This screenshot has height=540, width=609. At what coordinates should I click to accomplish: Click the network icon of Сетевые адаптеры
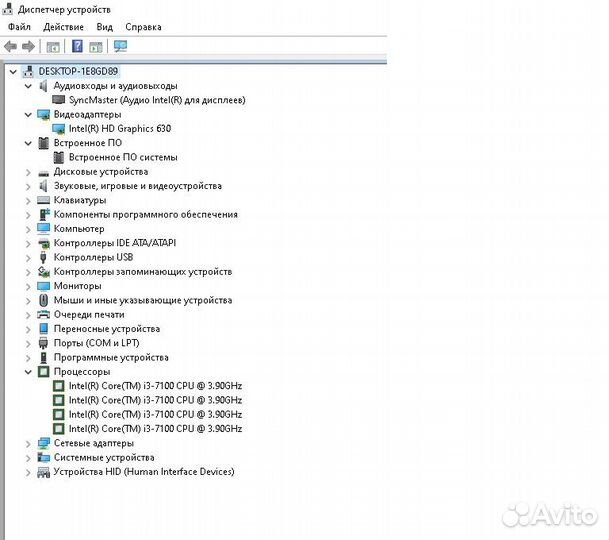click(44, 443)
